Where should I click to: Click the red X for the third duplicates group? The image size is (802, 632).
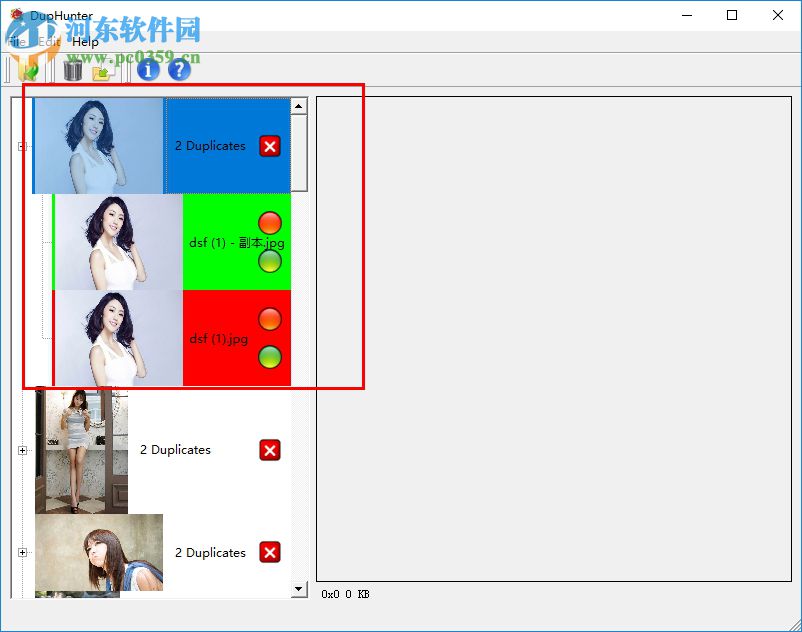coord(269,552)
